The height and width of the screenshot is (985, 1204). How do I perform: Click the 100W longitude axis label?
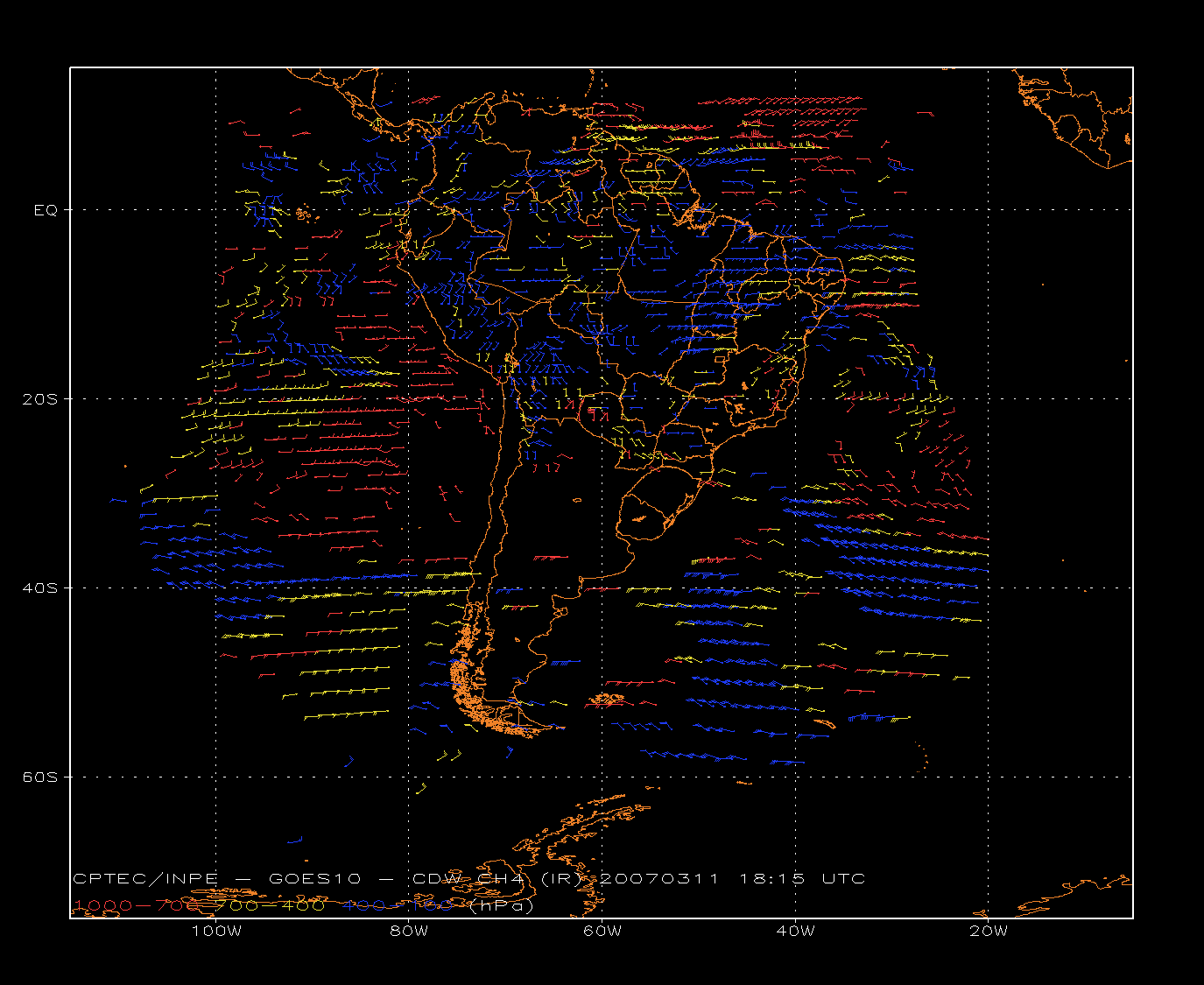click(216, 931)
